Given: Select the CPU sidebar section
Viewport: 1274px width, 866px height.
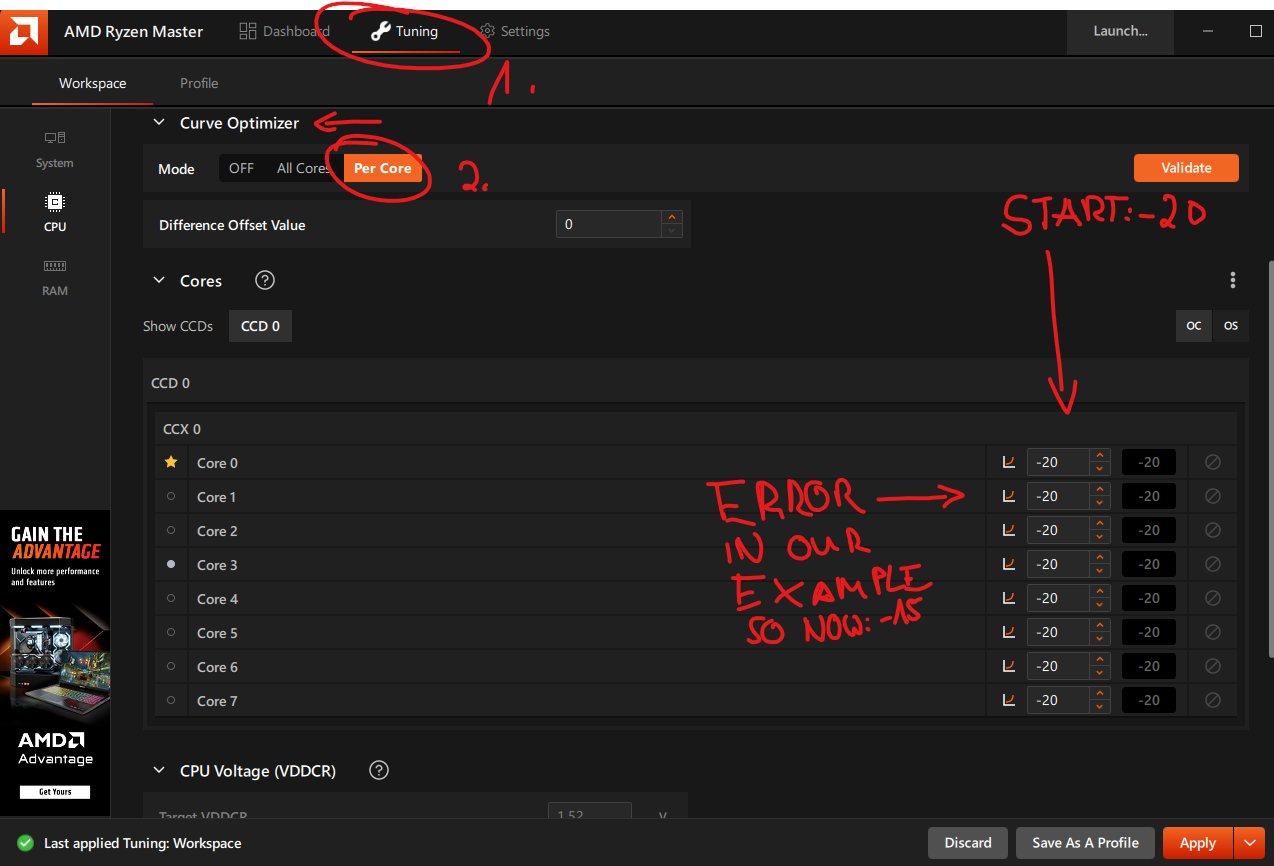Looking at the screenshot, I should (x=55, y=212).
